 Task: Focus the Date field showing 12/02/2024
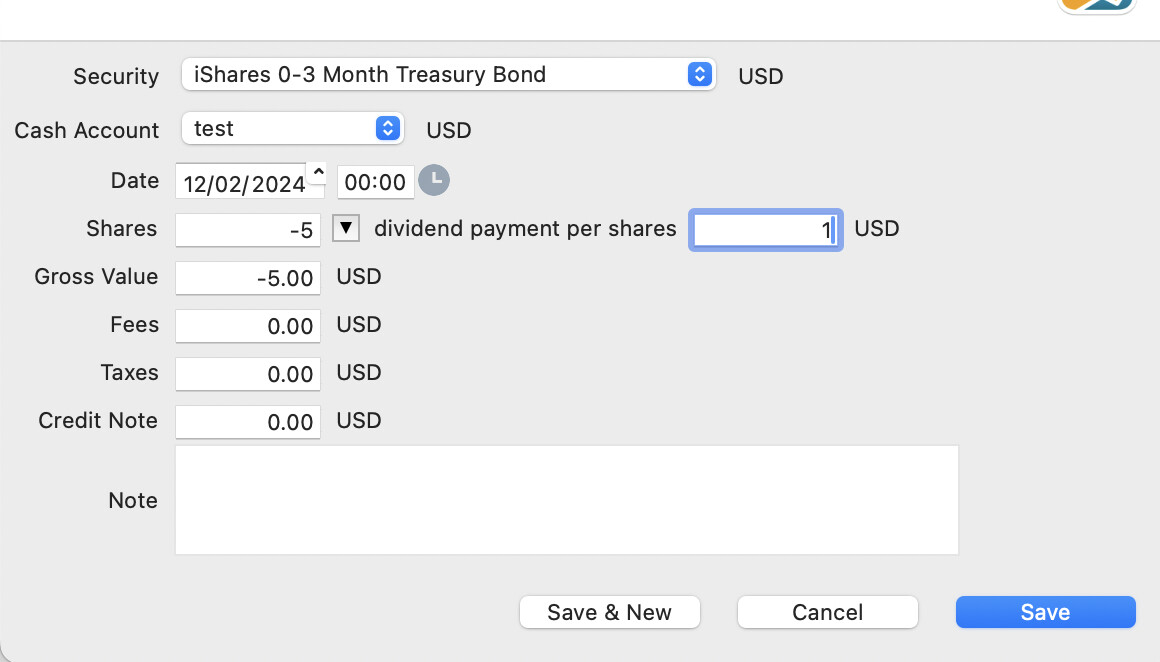pyautogui.click(x=243, y=182)
